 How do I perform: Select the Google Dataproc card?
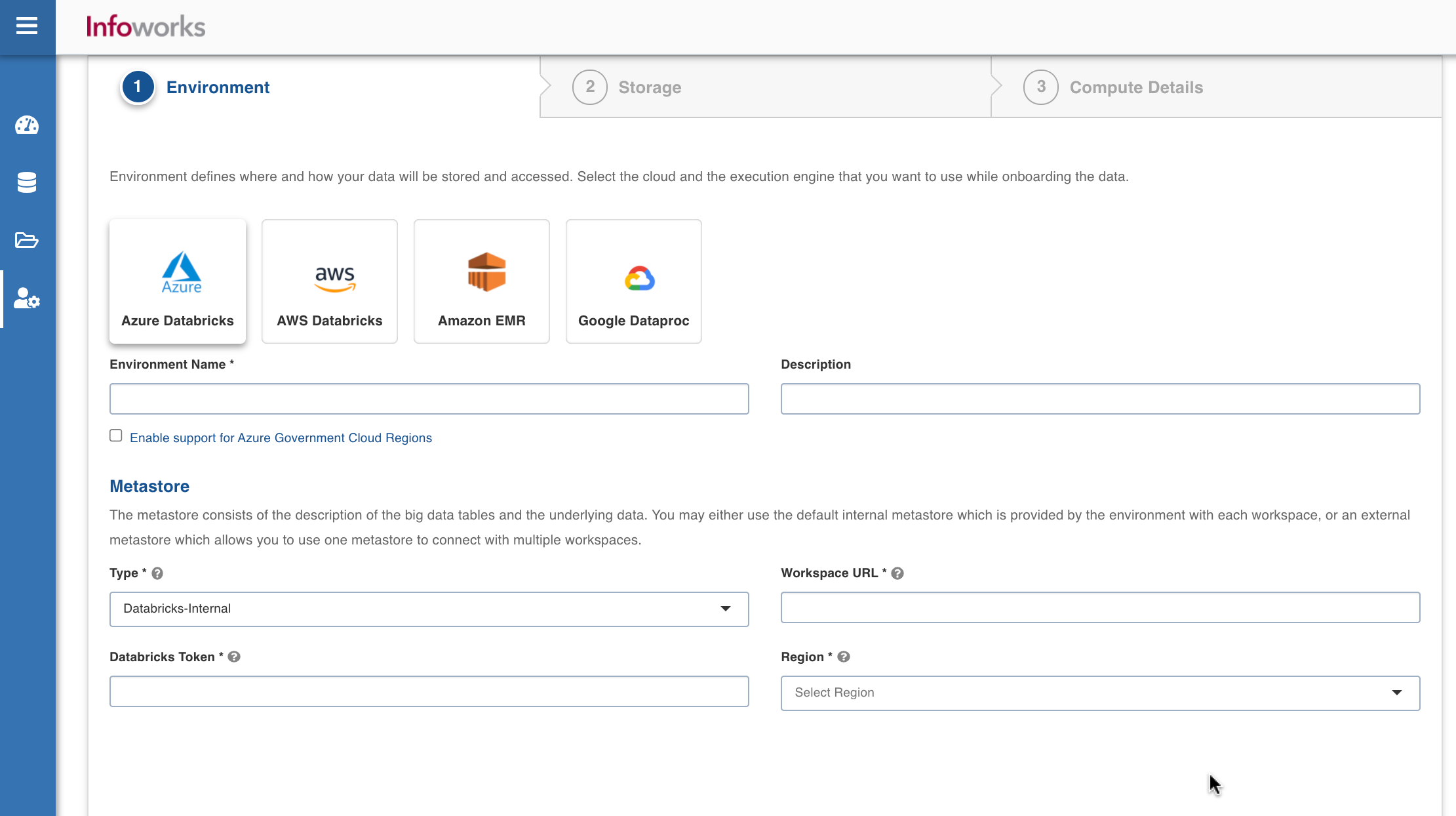point(634,281)
